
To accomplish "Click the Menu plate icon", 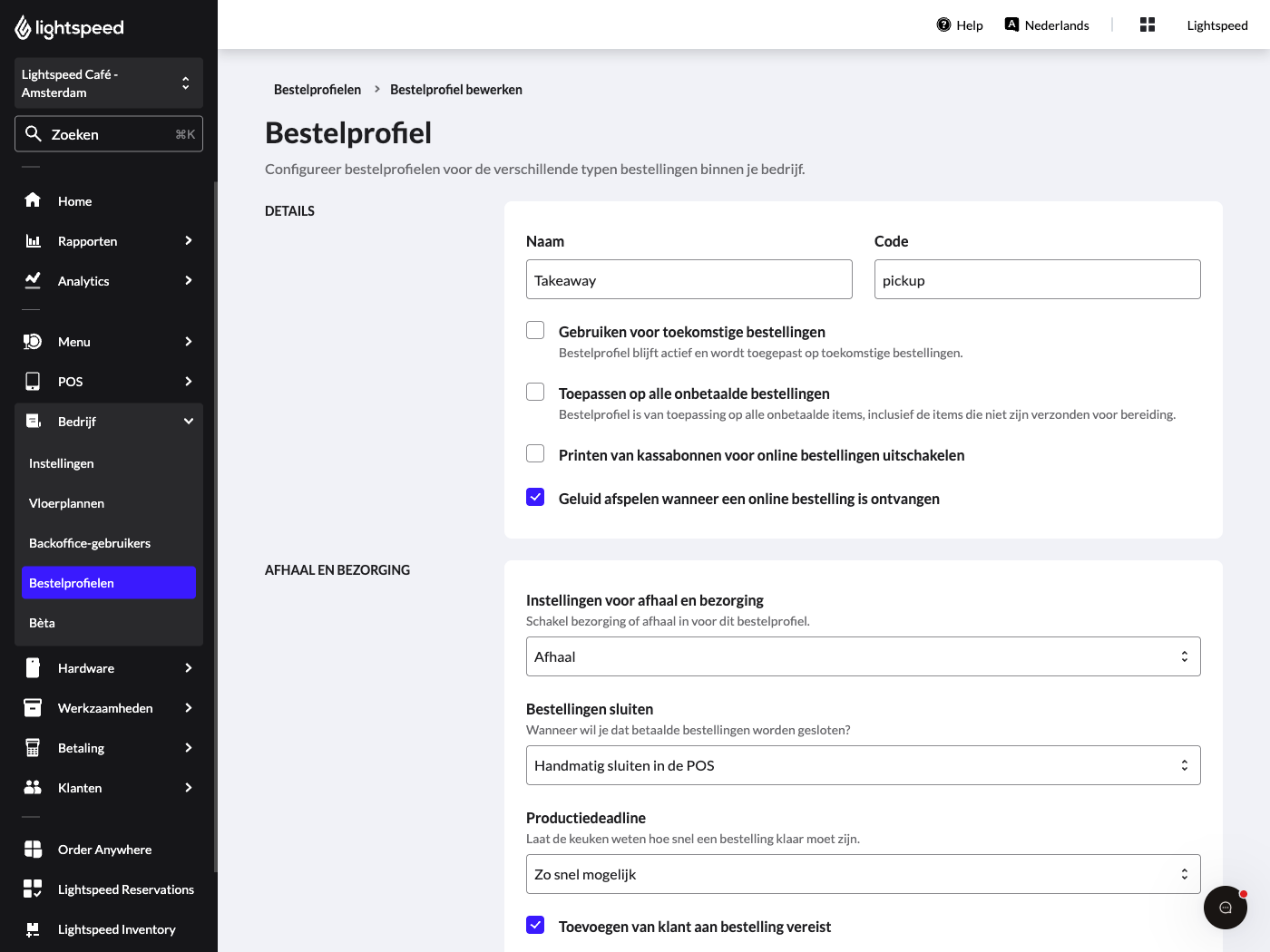I will (x=33, y=341).
